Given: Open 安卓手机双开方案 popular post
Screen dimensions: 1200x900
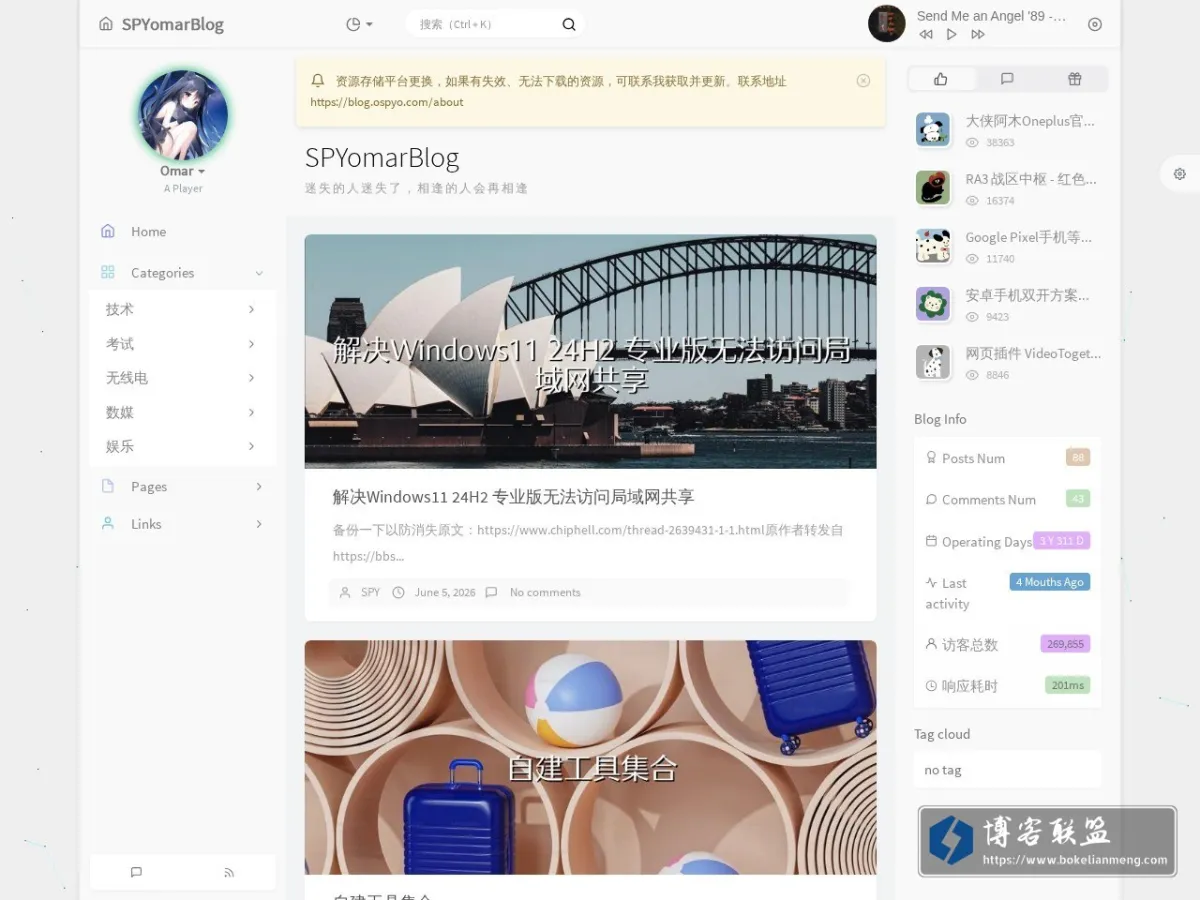Looking at the screenshot, I should (x=1027, y=295).
